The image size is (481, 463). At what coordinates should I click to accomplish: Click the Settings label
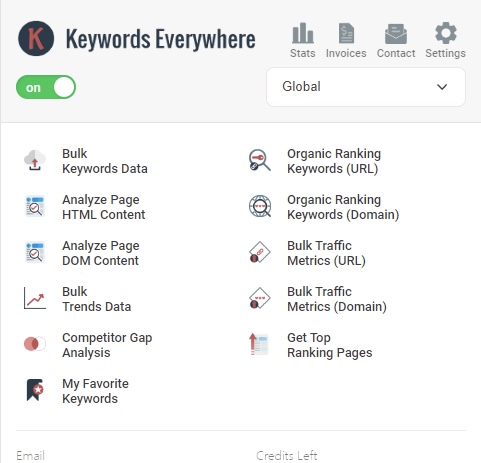pos(446,53)
